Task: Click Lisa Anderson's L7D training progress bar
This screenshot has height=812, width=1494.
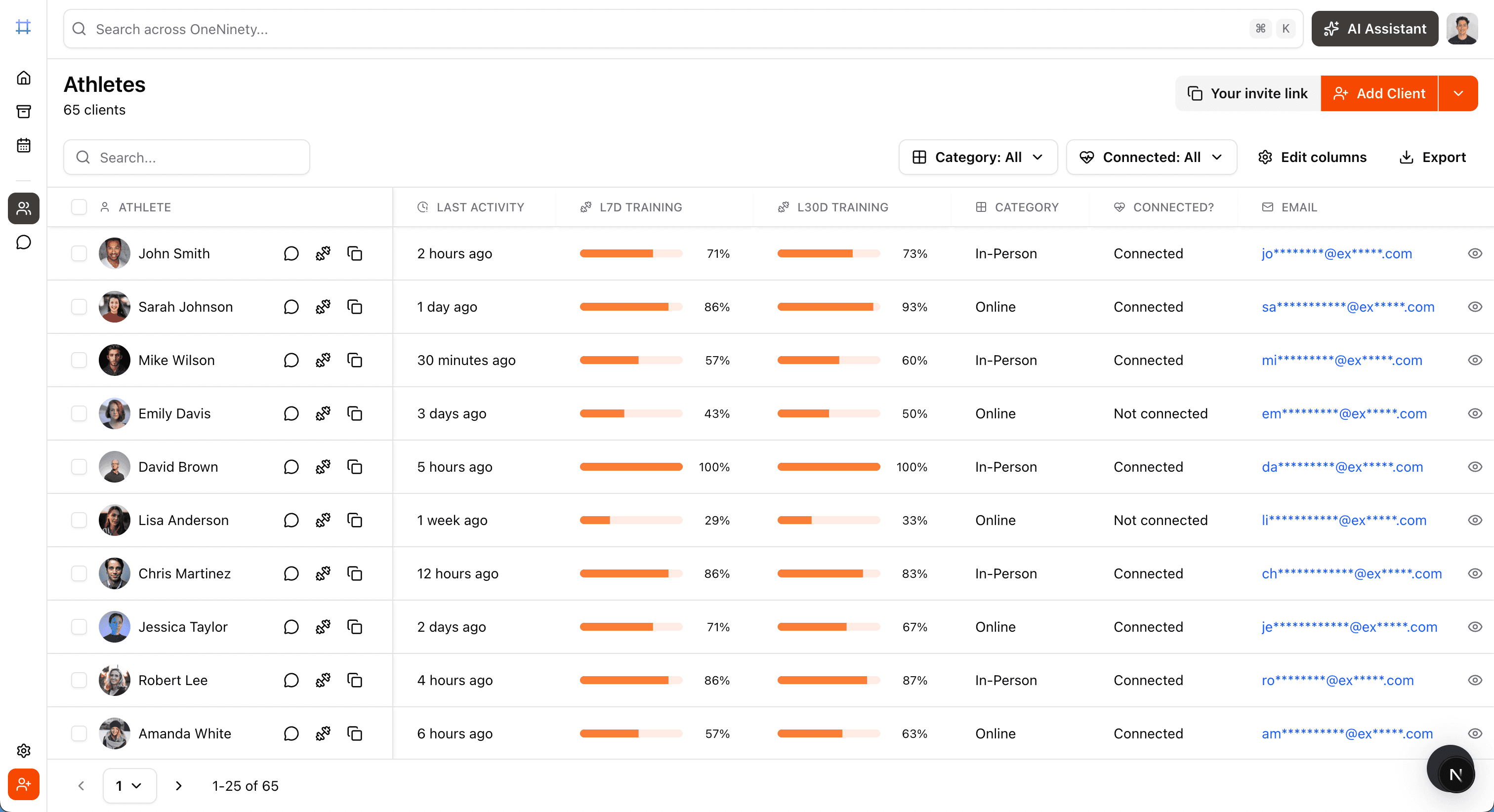Action: coord(631,520)
